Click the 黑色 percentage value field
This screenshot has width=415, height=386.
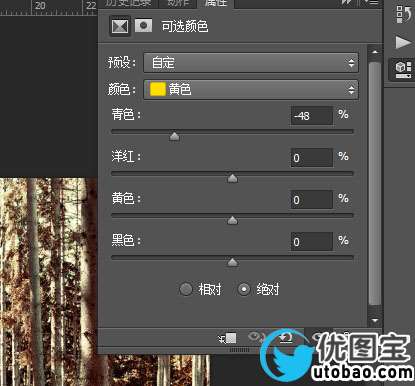tap(312, 242)
